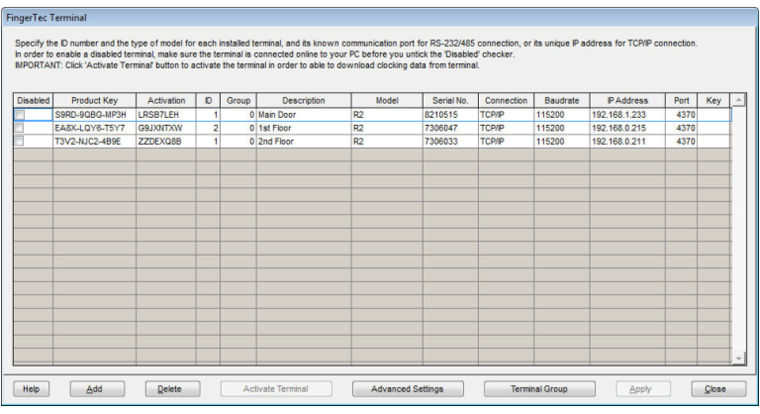The image size is (760, 414).
Task: Select TCP/IP connection cell in 1st Floor row
Action: click(506, 128)
